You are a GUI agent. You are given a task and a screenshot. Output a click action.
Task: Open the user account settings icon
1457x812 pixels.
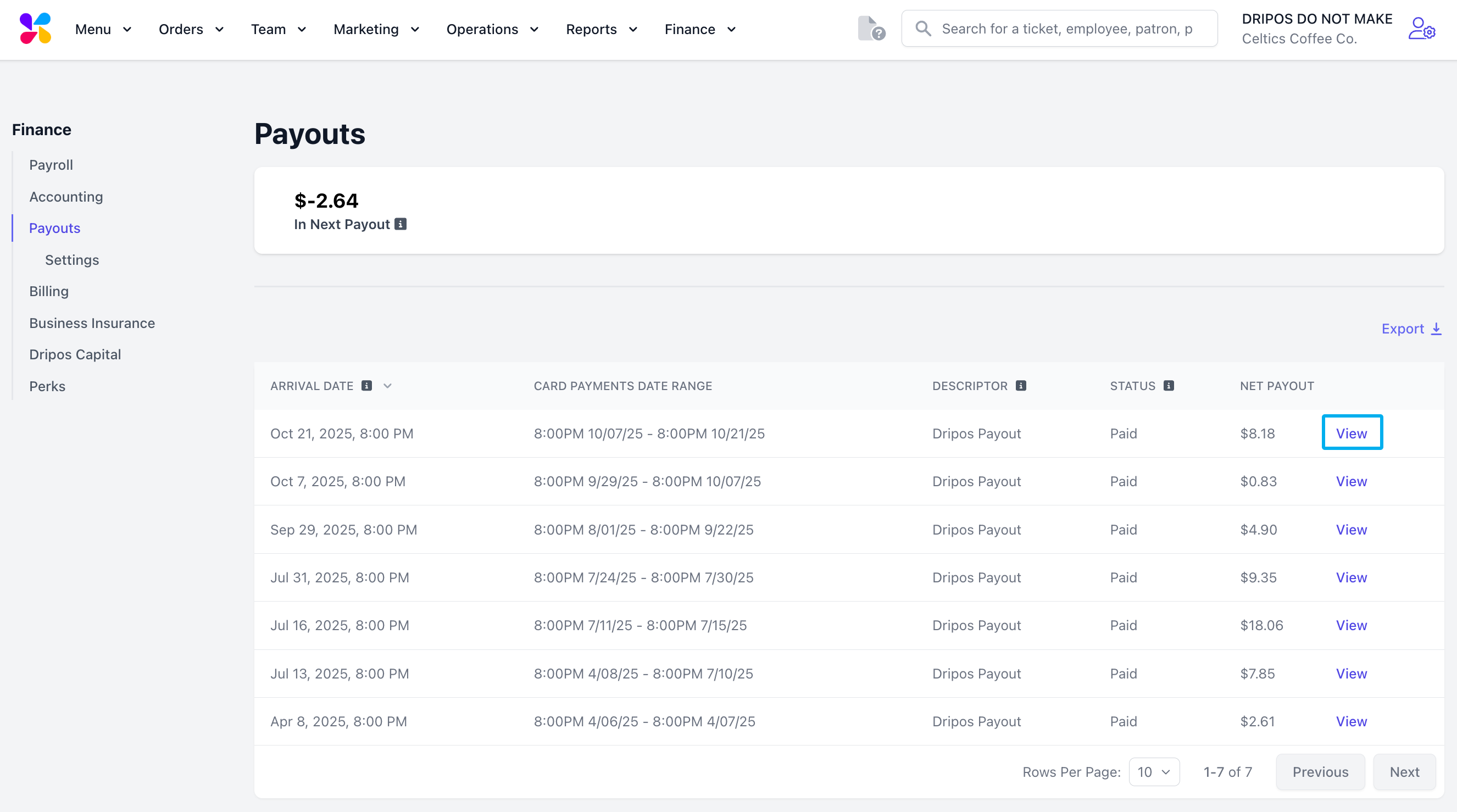click(x=1421, y=28)
